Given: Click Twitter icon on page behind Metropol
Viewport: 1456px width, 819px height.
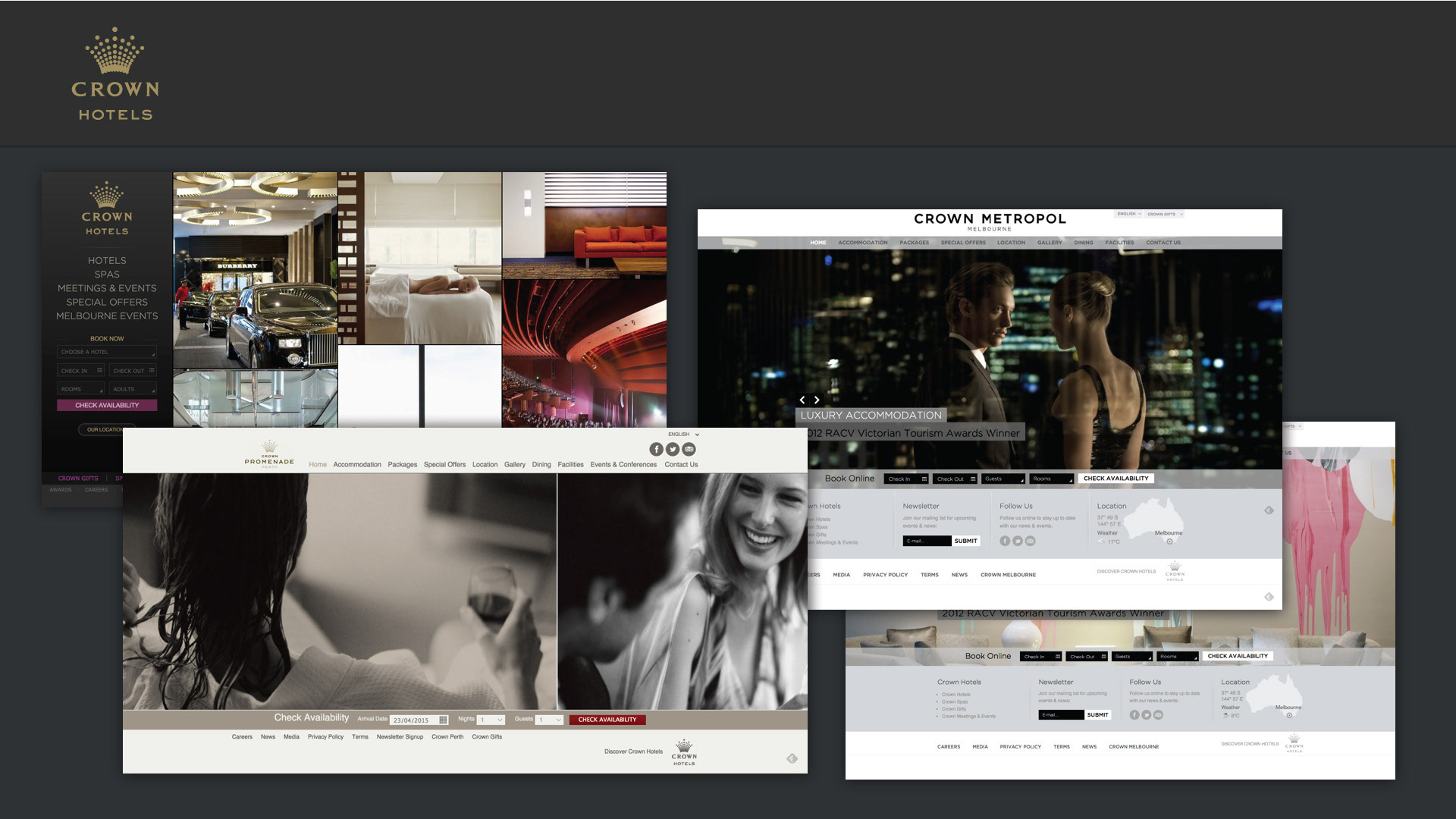Looking at the screenshot, I should pyautogui.click(x=1147, y=714).
